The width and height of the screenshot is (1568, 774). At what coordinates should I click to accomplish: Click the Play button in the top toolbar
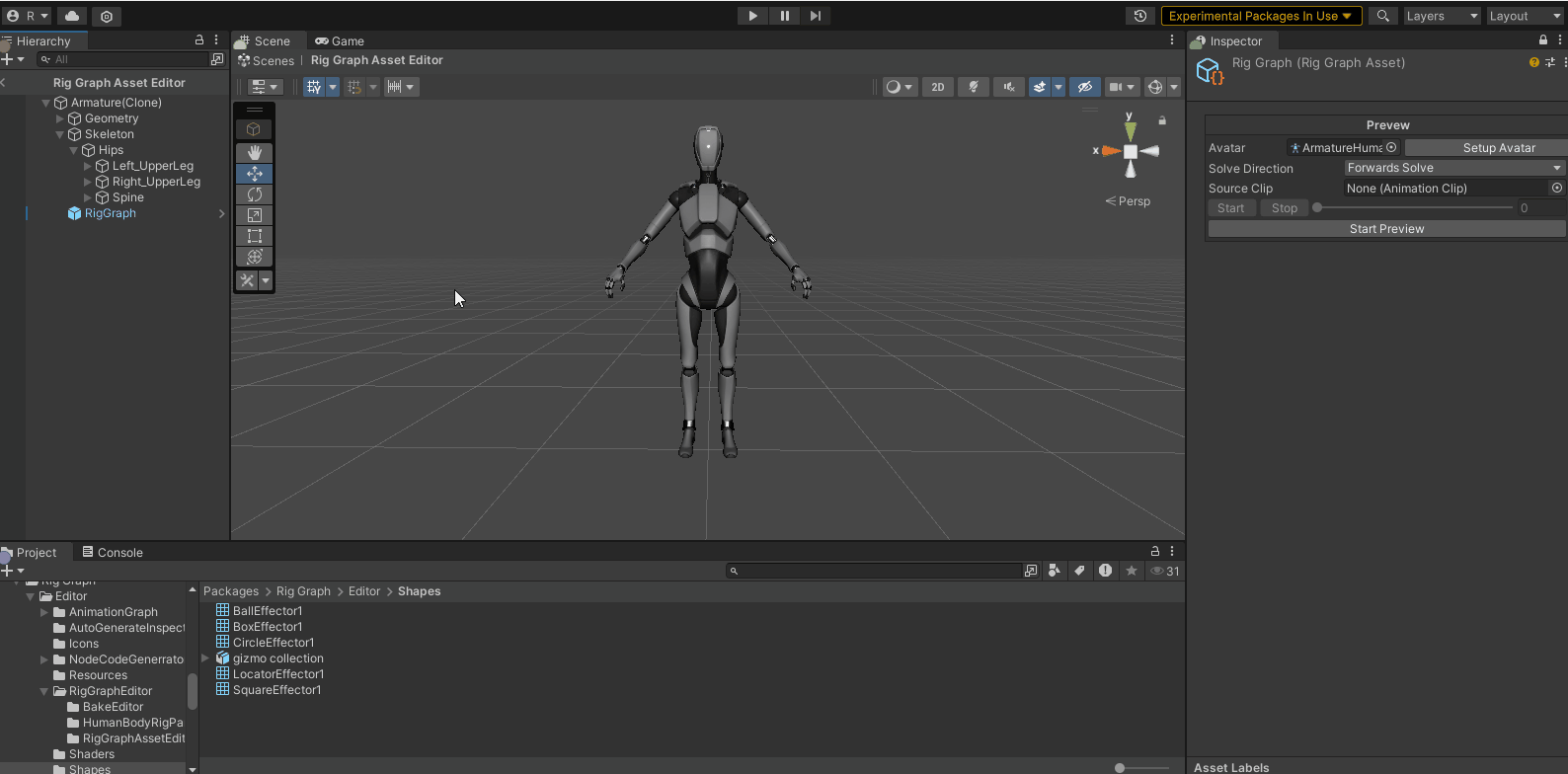(x=752, y=16)
